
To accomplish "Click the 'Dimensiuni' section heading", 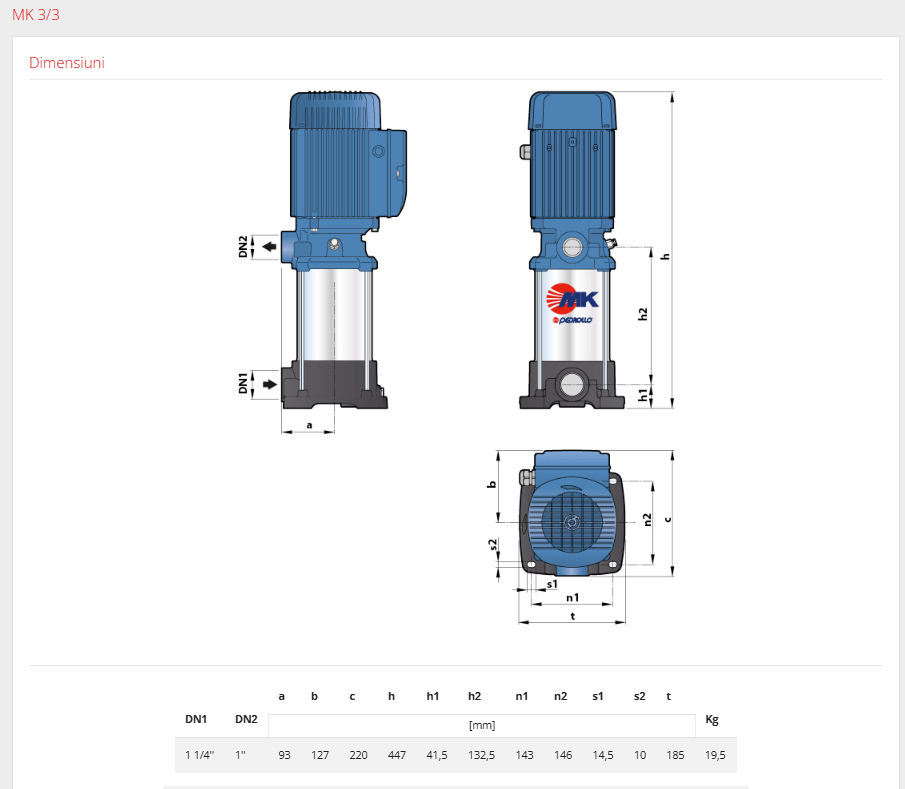I will click(67, 63).
